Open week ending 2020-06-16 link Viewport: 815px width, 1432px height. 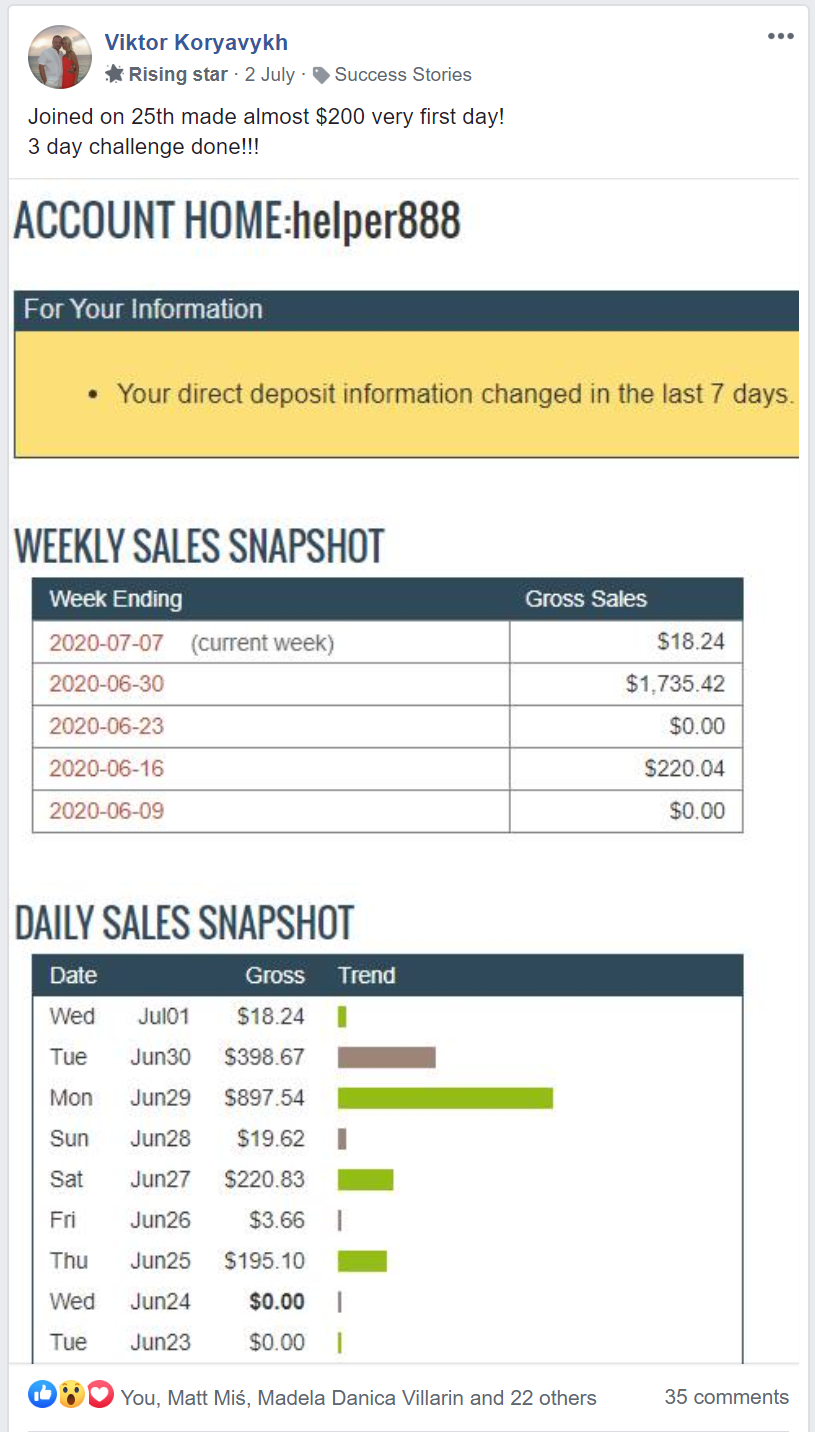coord(106,769)
